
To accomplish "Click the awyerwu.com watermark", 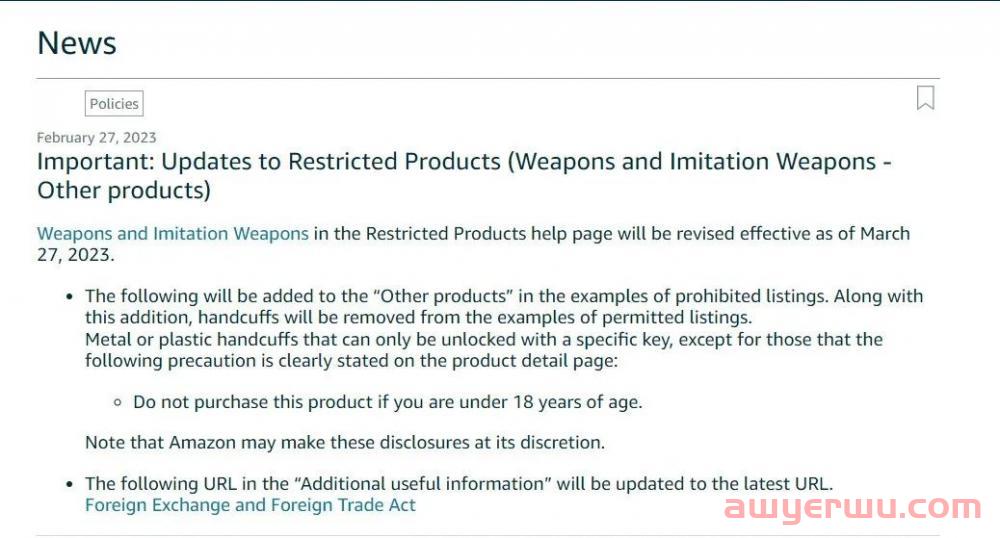I will pyautogui.click(x=853, y=507).
